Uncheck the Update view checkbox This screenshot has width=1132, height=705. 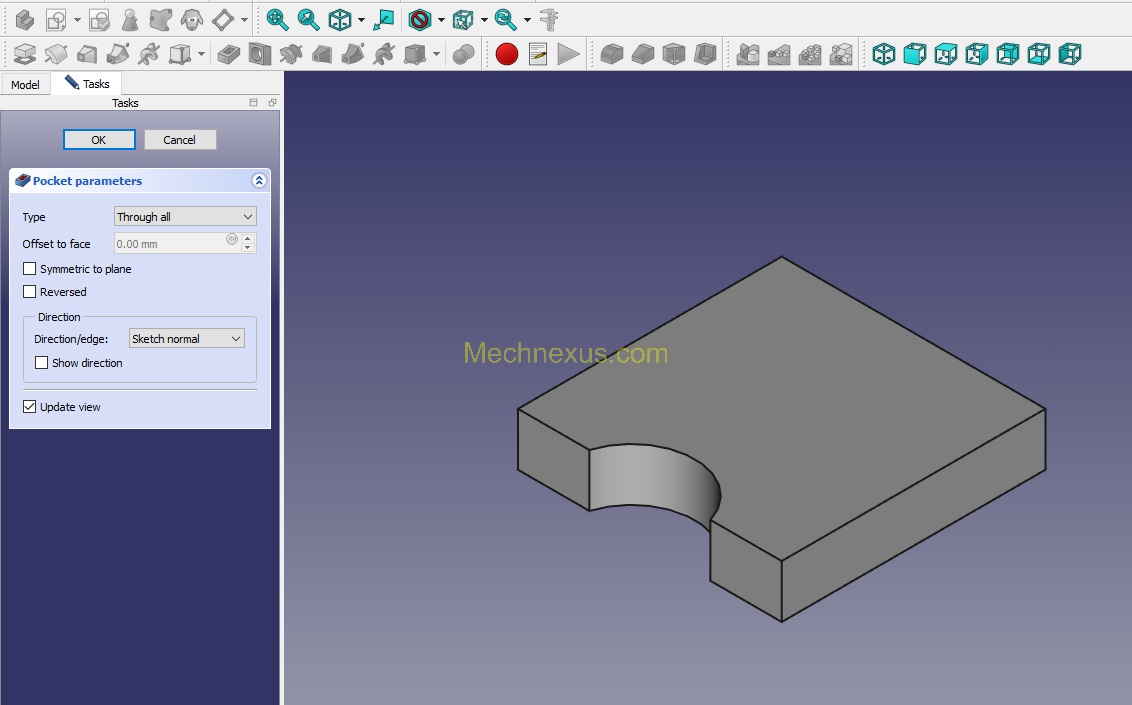[x=30, y=406]
